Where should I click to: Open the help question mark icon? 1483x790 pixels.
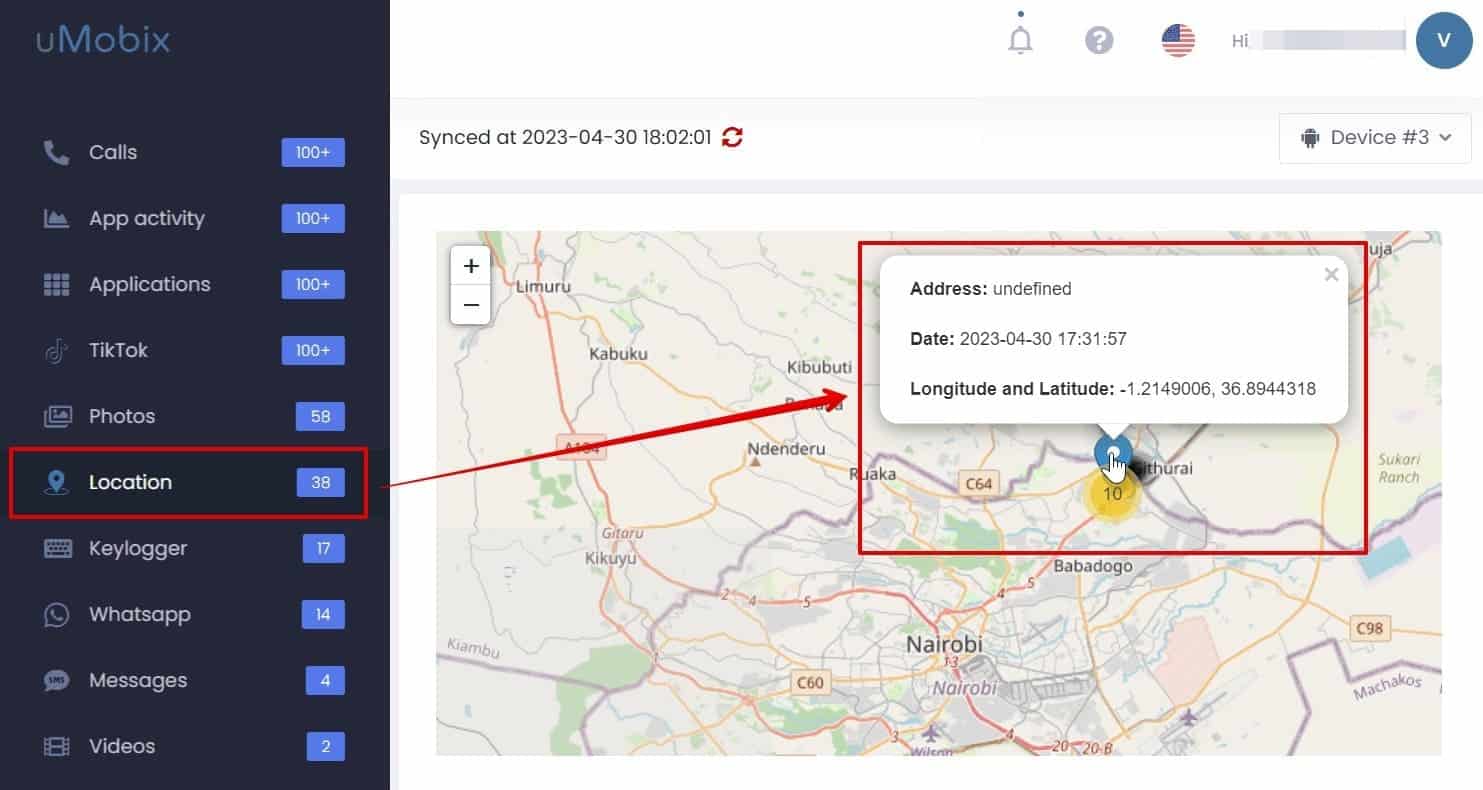point(1099,41)
